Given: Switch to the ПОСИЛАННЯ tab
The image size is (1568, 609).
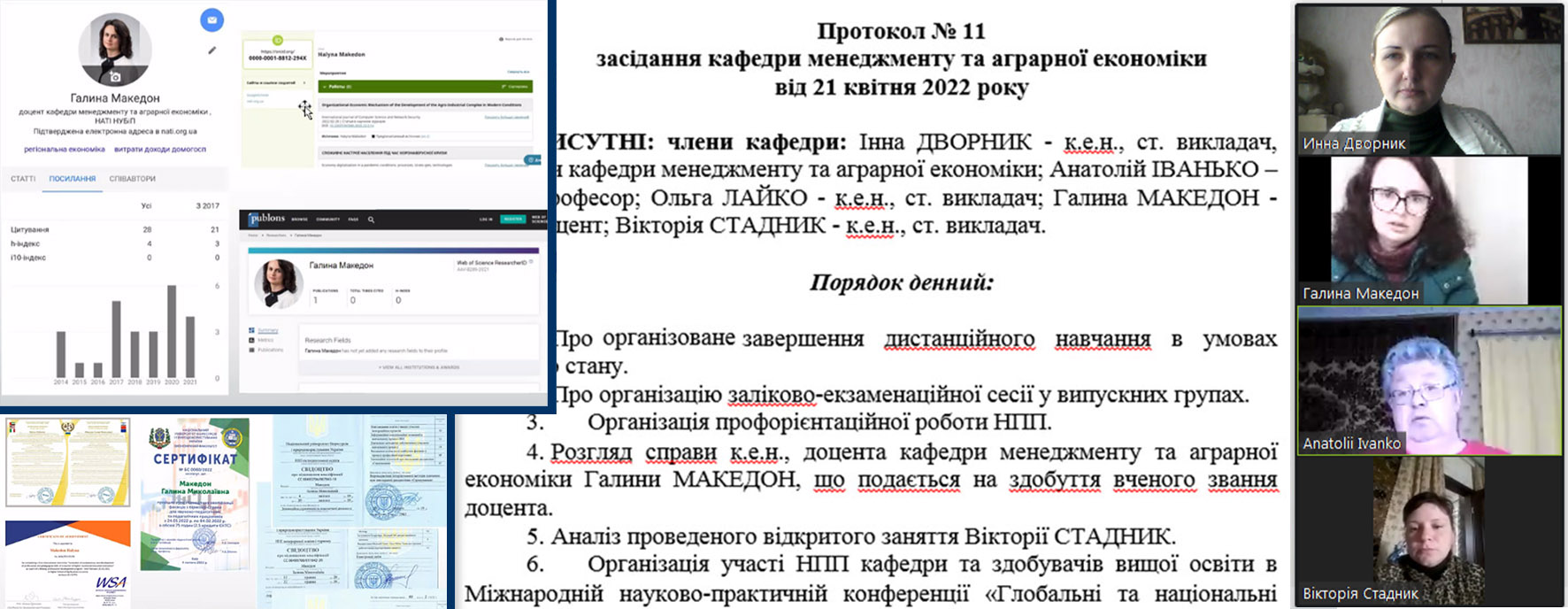Looking at the screenshot, I should (72, 179).
